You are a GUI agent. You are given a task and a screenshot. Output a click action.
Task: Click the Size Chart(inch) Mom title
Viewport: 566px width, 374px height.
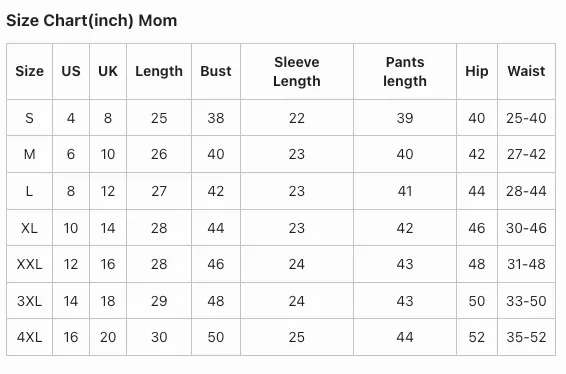[92, 21]
